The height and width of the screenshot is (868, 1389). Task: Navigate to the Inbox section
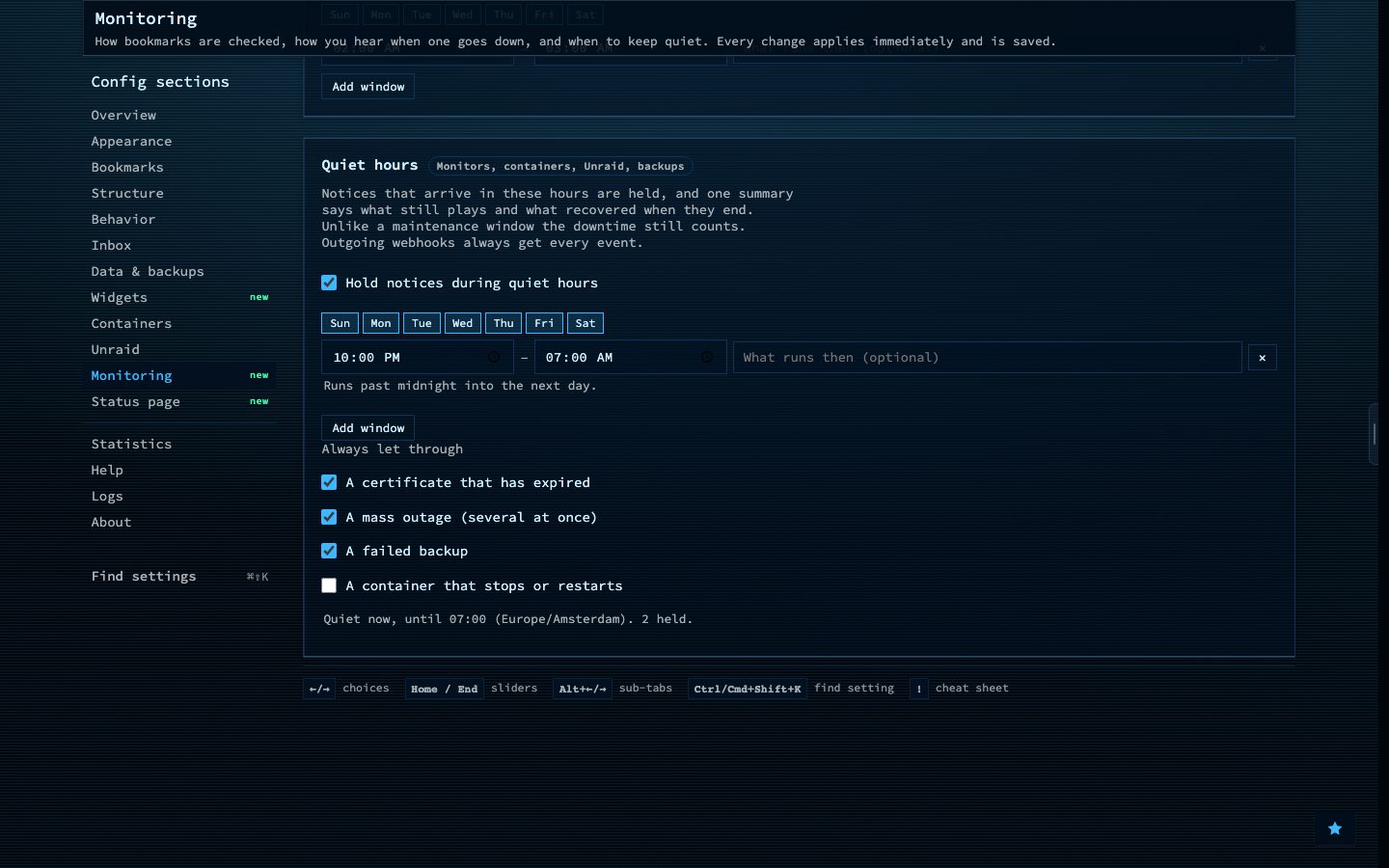pyautogui.click(x=180, y=245)
